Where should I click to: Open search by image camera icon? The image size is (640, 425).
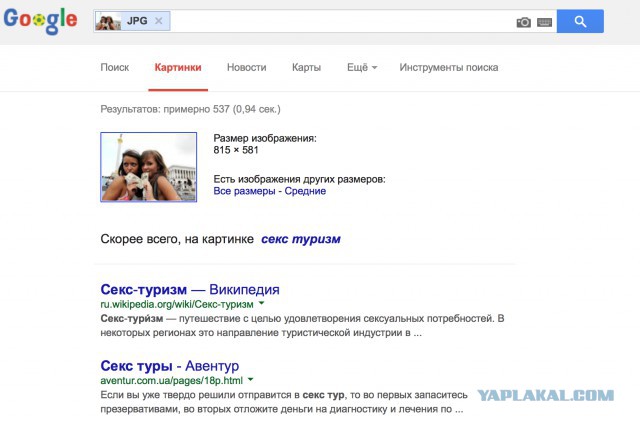coord(524,22)
